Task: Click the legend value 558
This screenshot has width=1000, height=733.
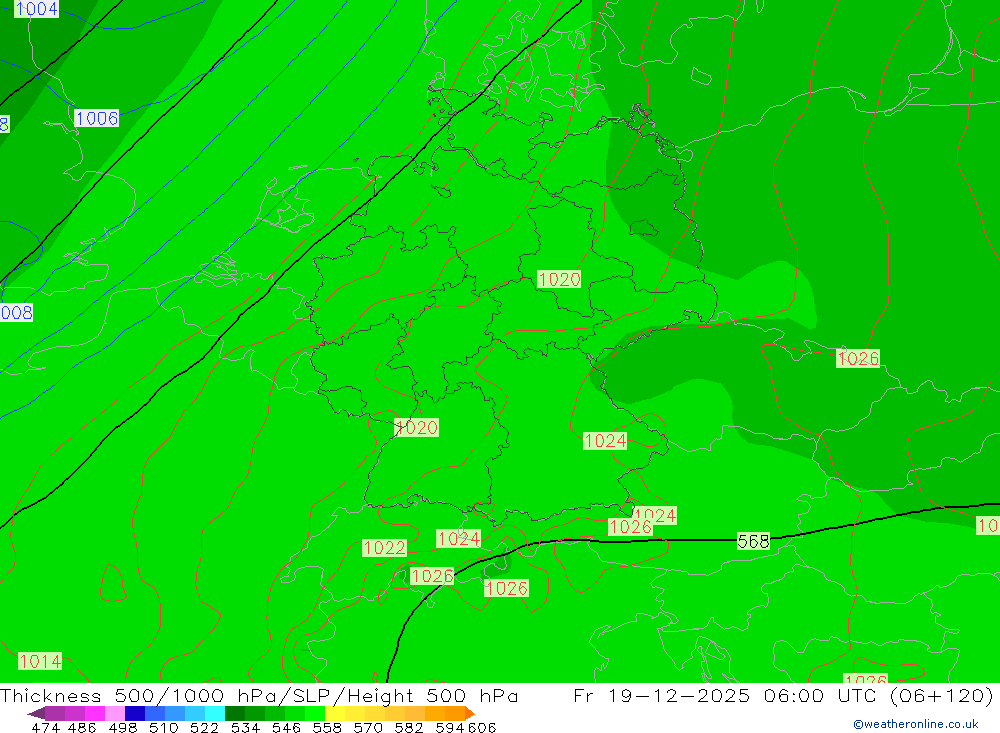Action: tap(327, 727)
